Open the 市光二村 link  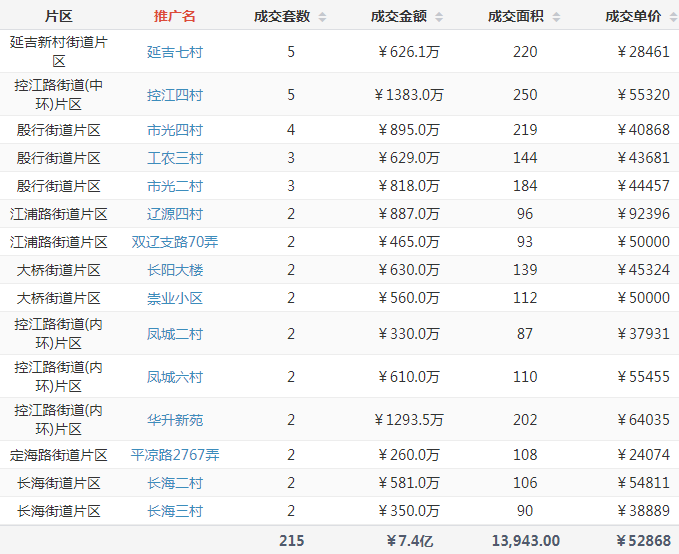tap(175, 186)
